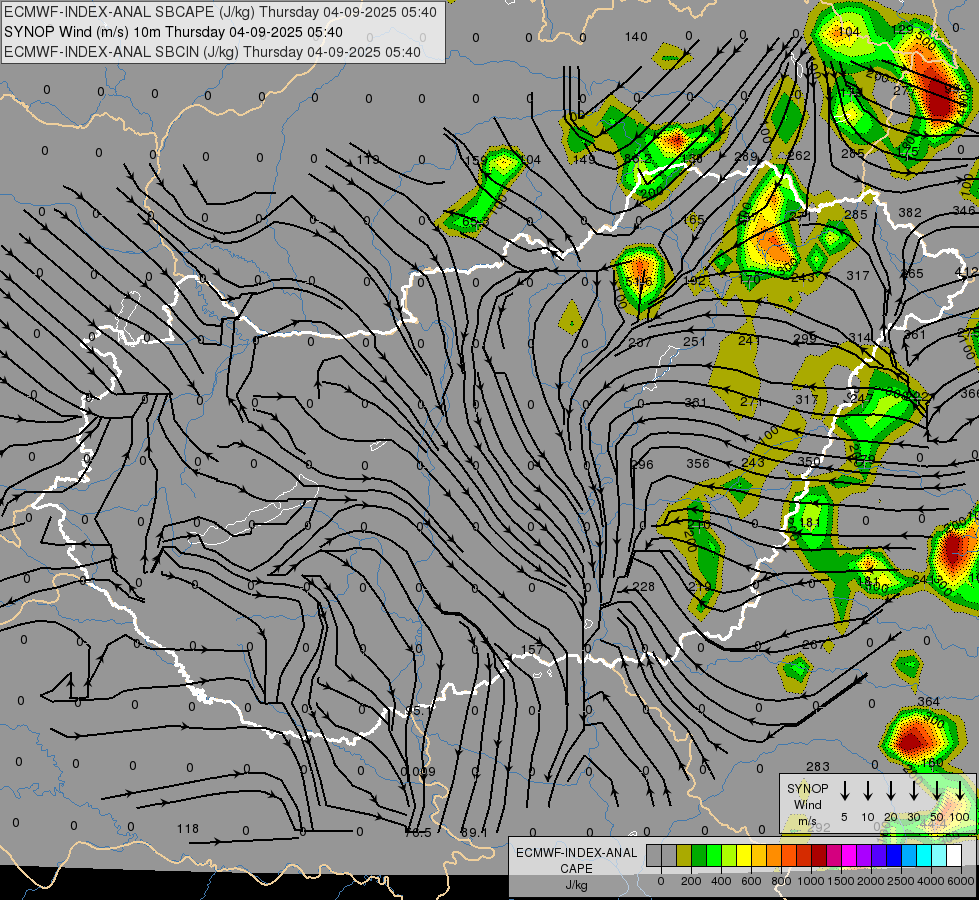This screenshot has width=979, height=900.
Task: Click the map value '364'
Action: (x=929, y=702)
